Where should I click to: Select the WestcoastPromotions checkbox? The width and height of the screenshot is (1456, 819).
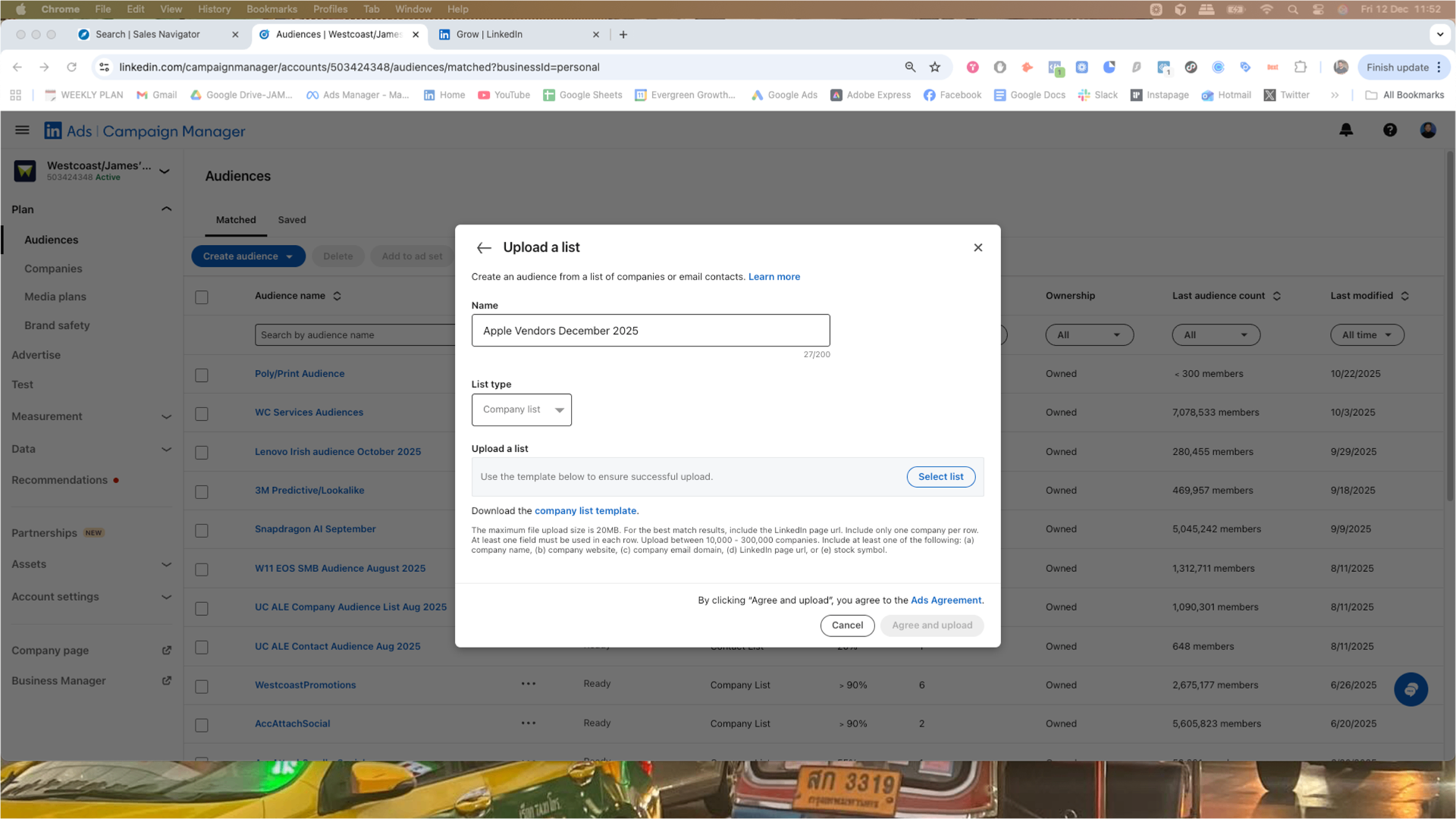202,686
